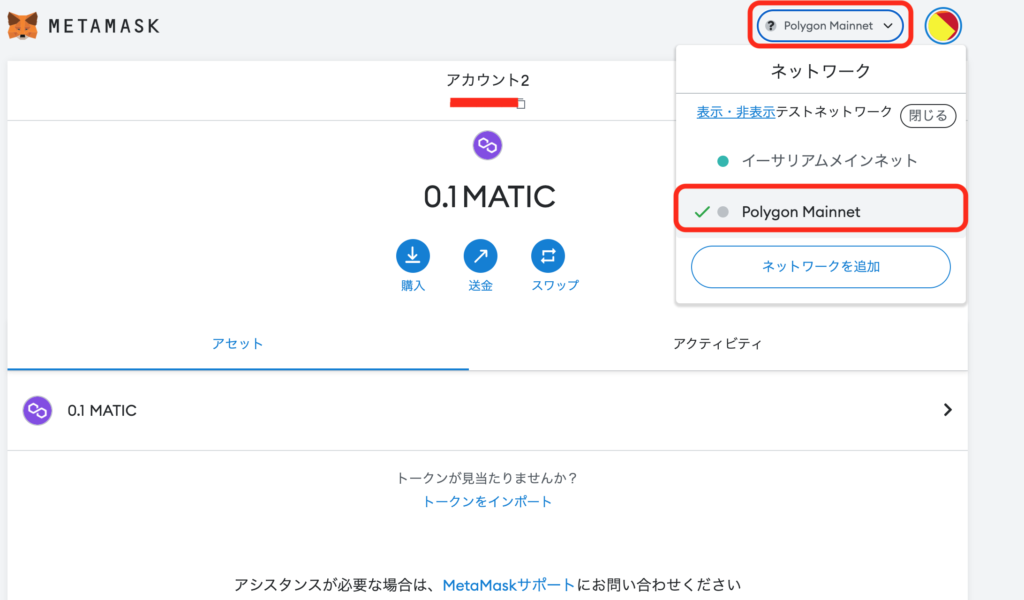Viewport: 1024px width, 600px height.
Task: Click the green dot beside イーサリアムメインネット
Action: [x=723, y=161]
